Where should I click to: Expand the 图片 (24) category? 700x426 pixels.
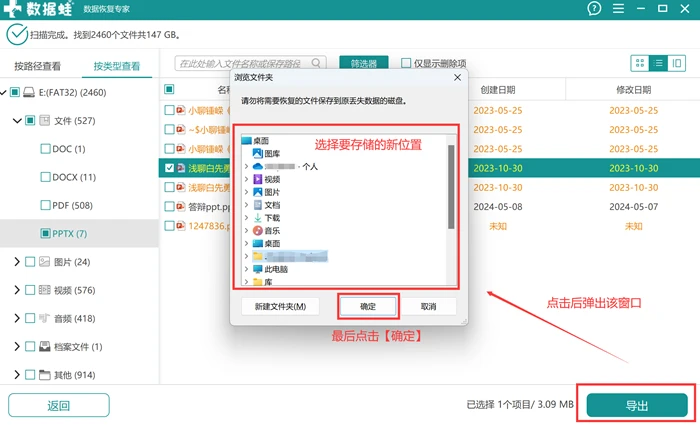tap(17, 262)
